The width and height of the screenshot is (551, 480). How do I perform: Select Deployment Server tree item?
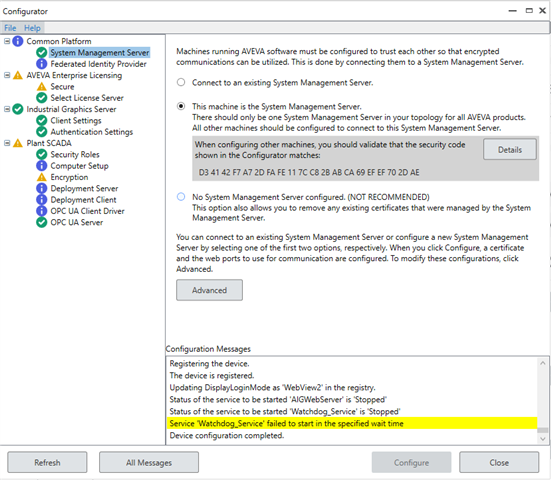[84, 188]
